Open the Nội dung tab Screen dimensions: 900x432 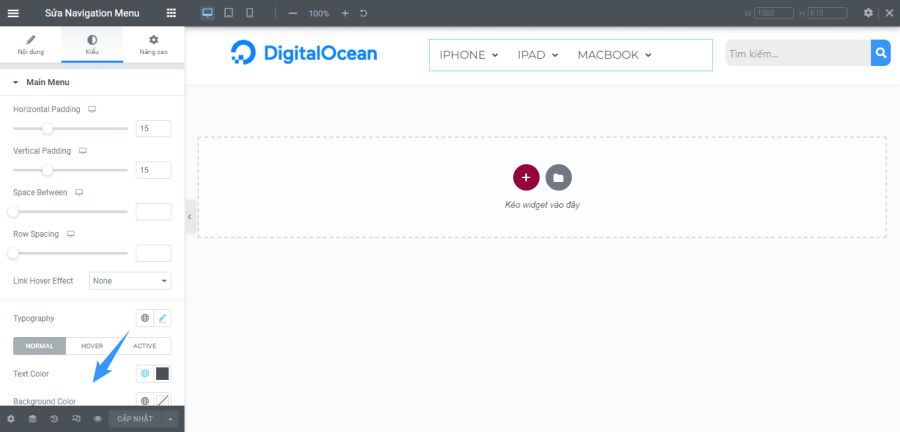click(30, 45)
